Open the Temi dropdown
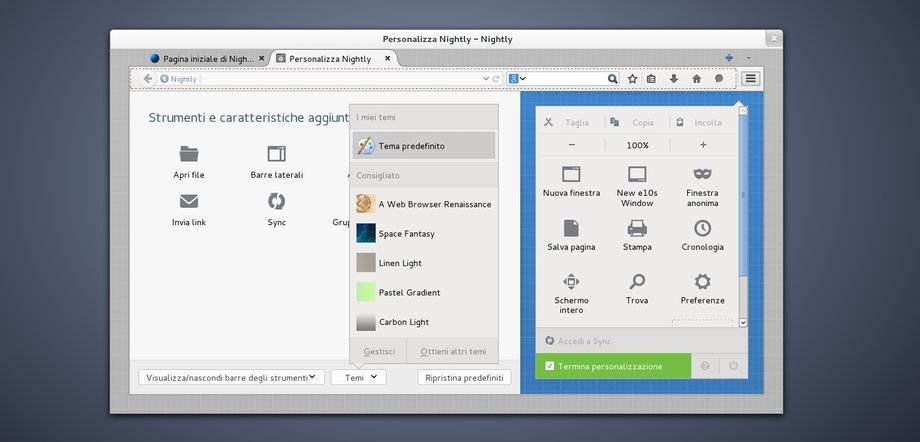 click(358, 377)
